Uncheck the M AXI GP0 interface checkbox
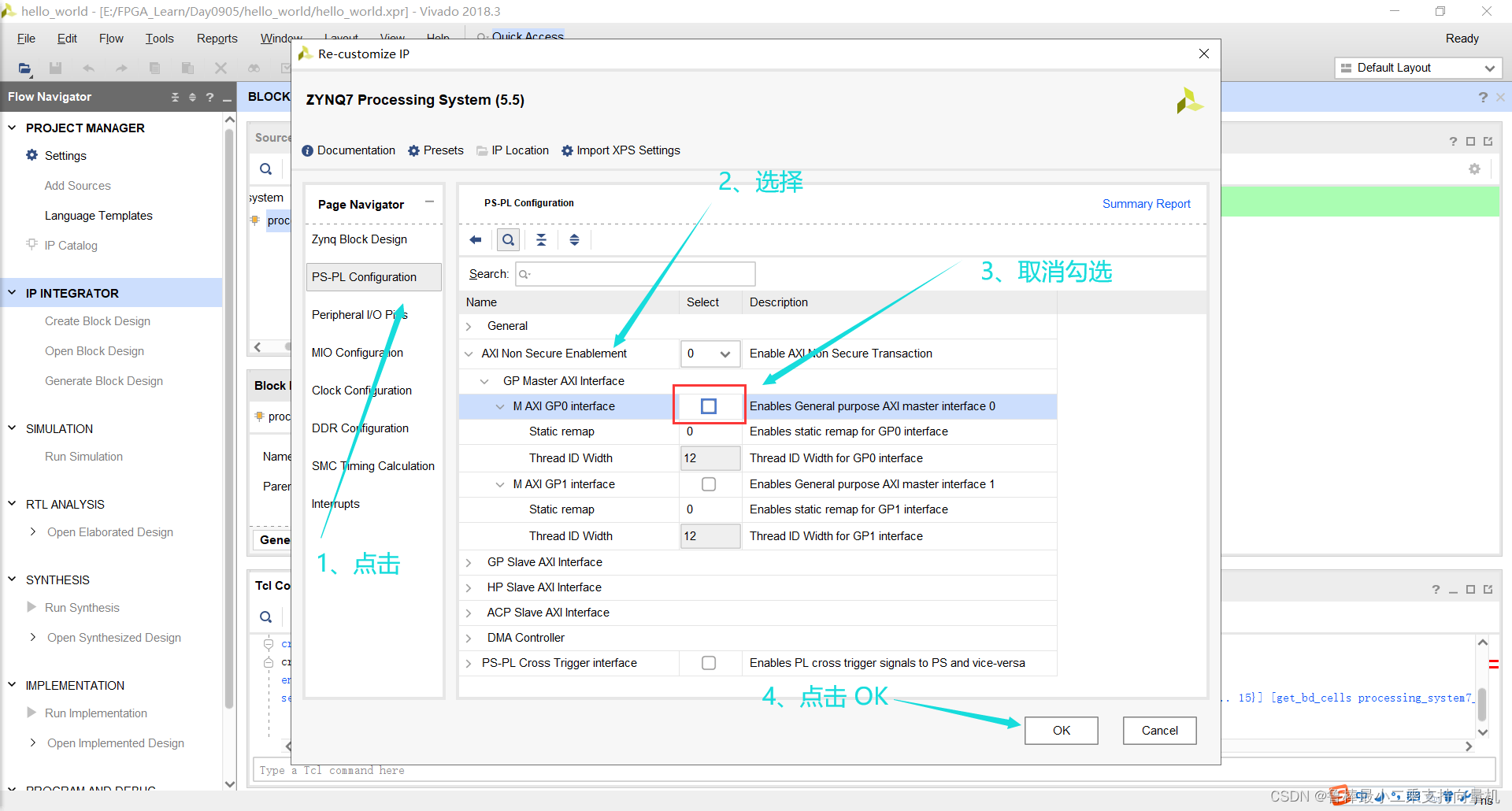Viewport: 1512px width, 811px height. tap(709, 406)
